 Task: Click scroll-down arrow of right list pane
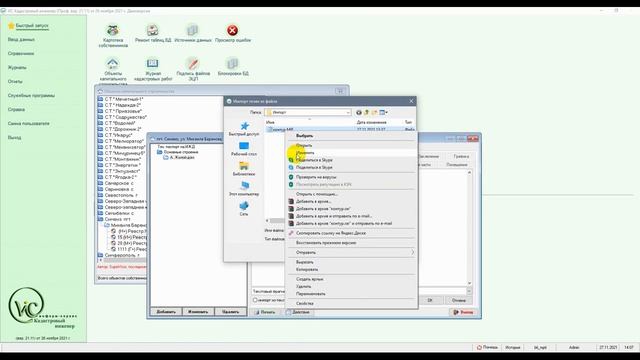469,283
